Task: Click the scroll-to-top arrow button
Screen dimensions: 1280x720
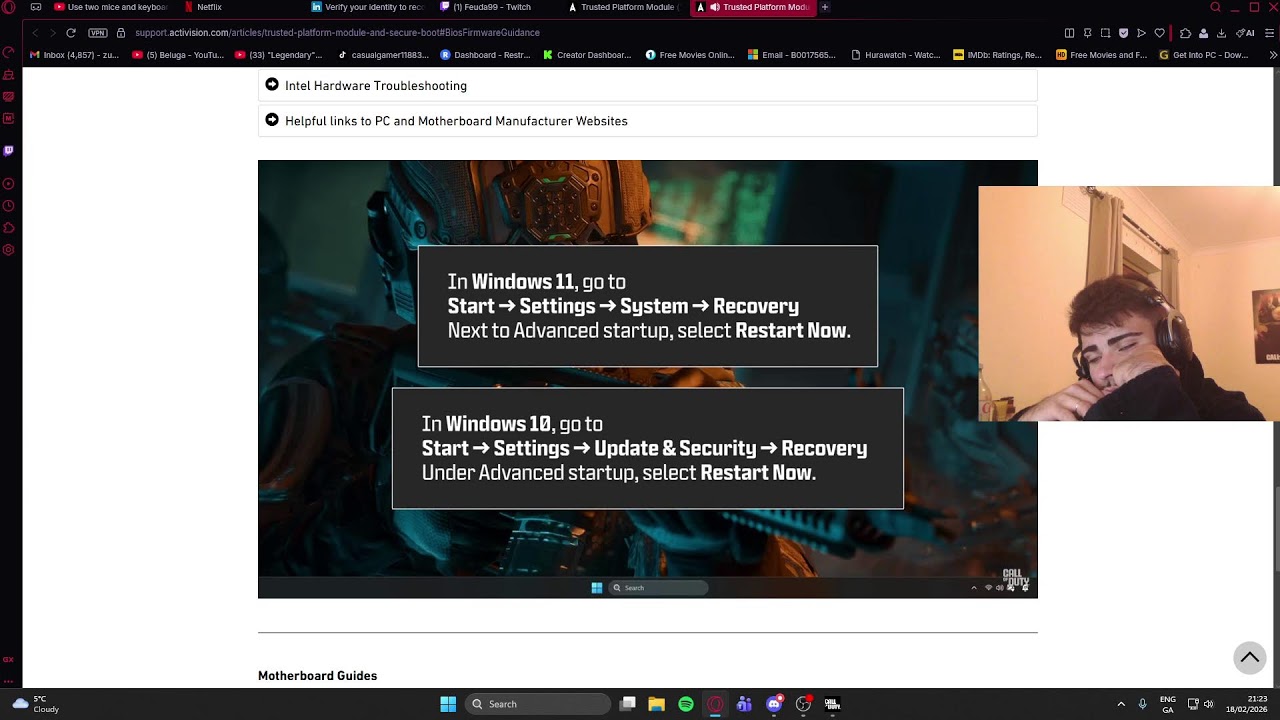Action: coord(1249,657)
